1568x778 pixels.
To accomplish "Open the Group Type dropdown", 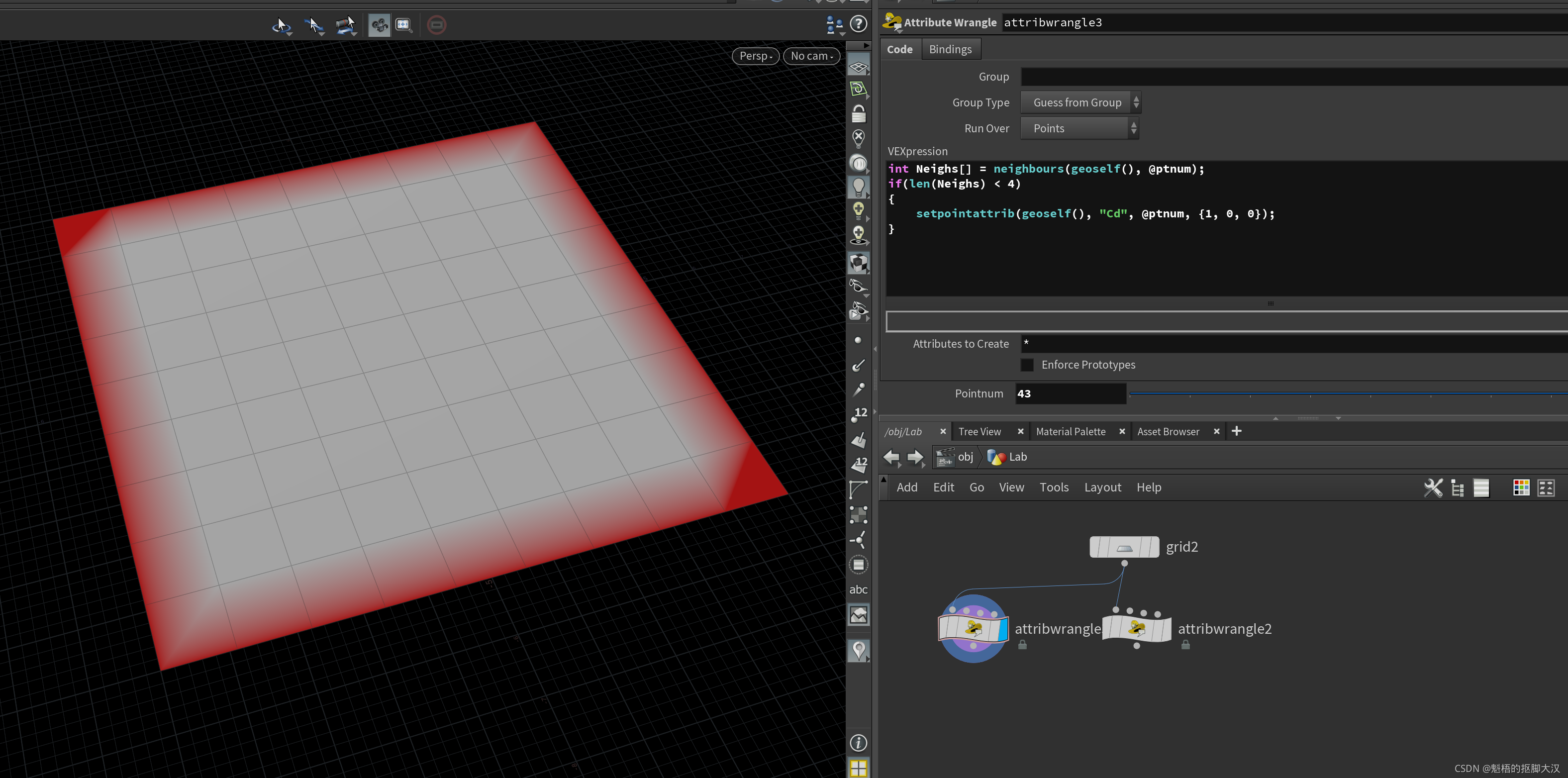I will click(1080, 102).
